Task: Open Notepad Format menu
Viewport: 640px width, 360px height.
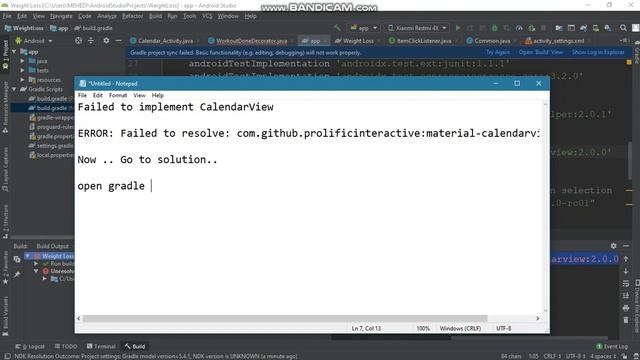Action: pos(118,95)
